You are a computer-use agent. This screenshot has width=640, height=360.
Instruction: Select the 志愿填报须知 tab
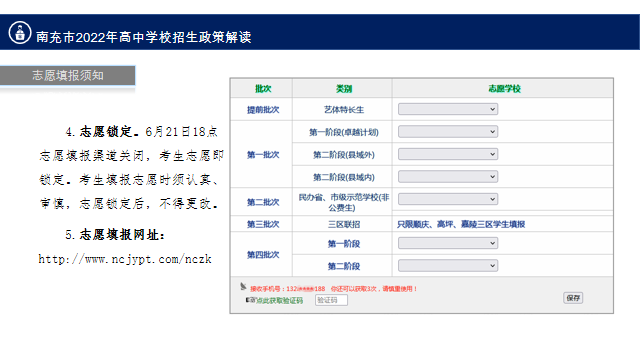(67, 76)
